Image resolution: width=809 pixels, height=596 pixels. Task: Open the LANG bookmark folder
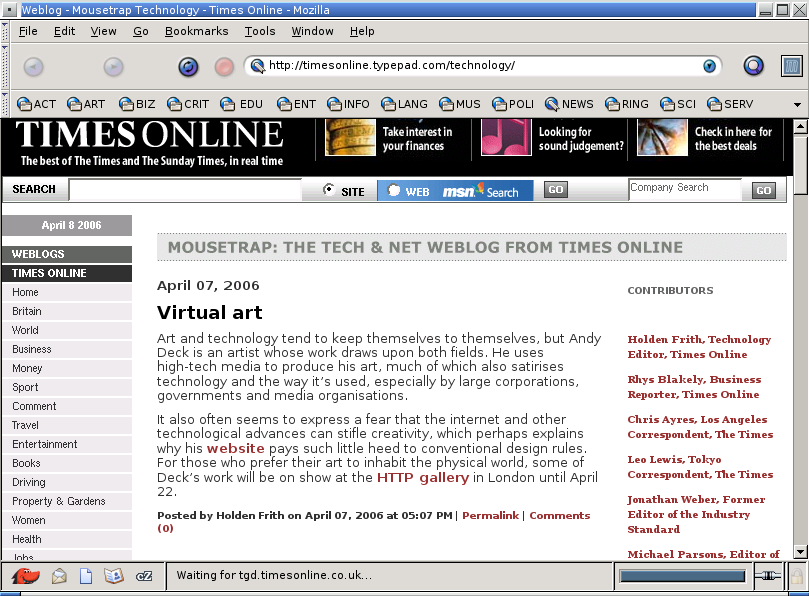coord(404,104)
